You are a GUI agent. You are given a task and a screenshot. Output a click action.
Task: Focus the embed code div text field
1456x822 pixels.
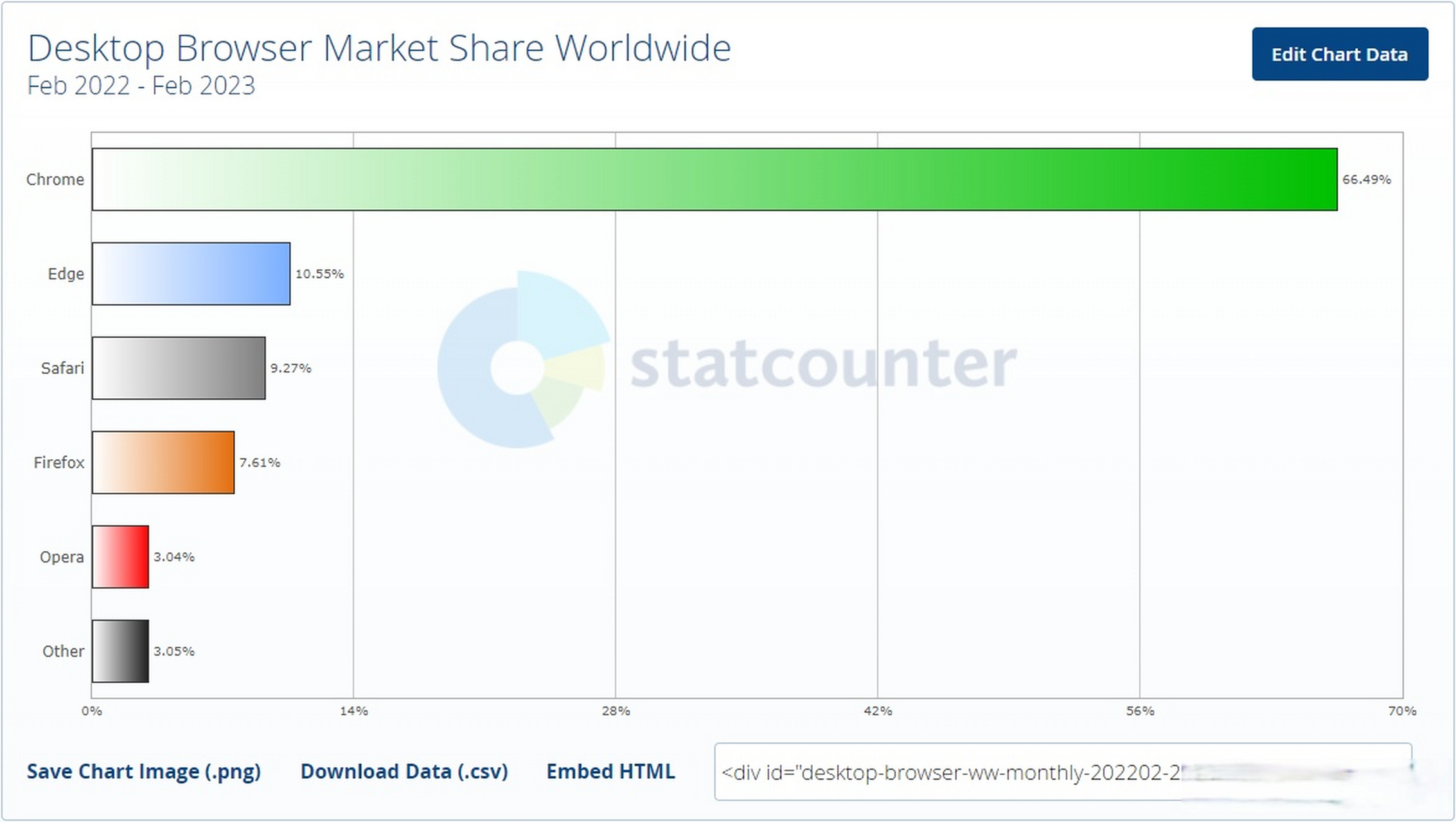[x=1063, y=772]
